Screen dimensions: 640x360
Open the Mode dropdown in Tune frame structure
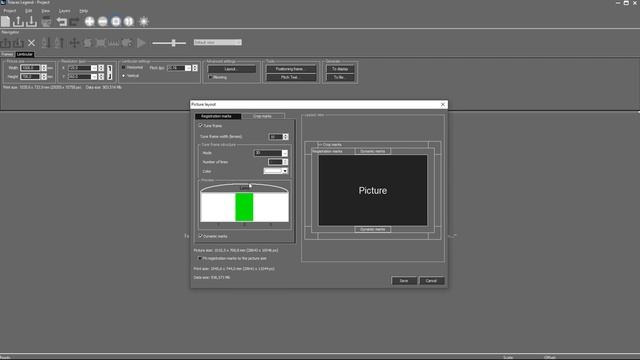[x=284, y=153]
